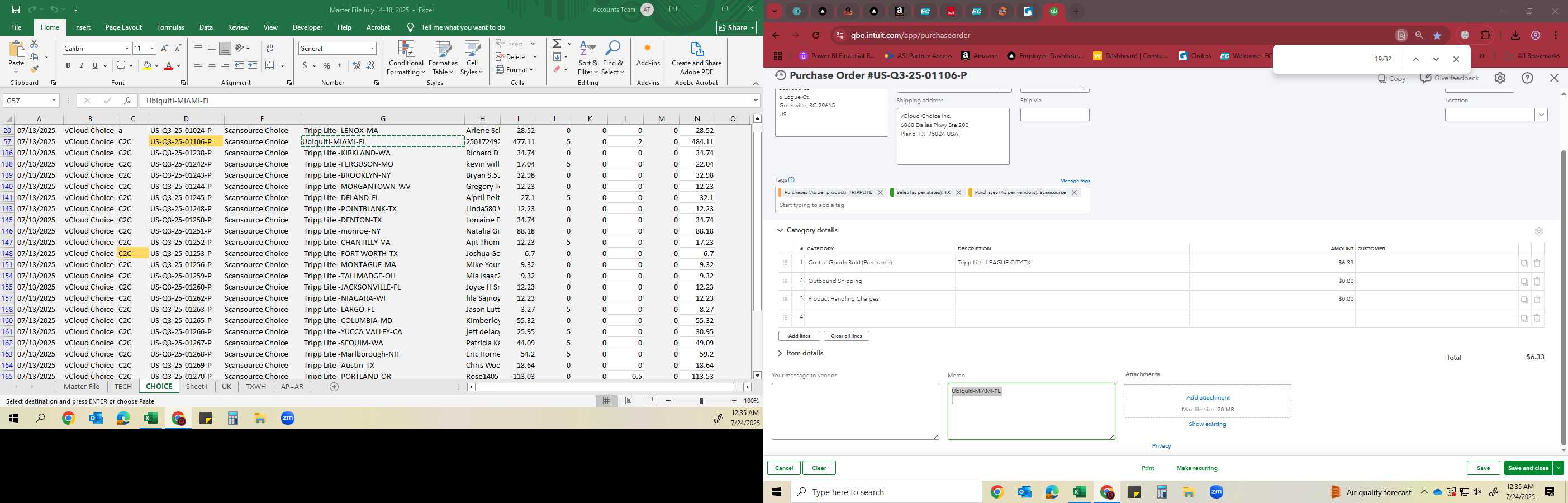This screenshot has width=1568, height=503.
Task: Click Format Painter brush icon
Action: pyautogui.click(x=34, y=69)
